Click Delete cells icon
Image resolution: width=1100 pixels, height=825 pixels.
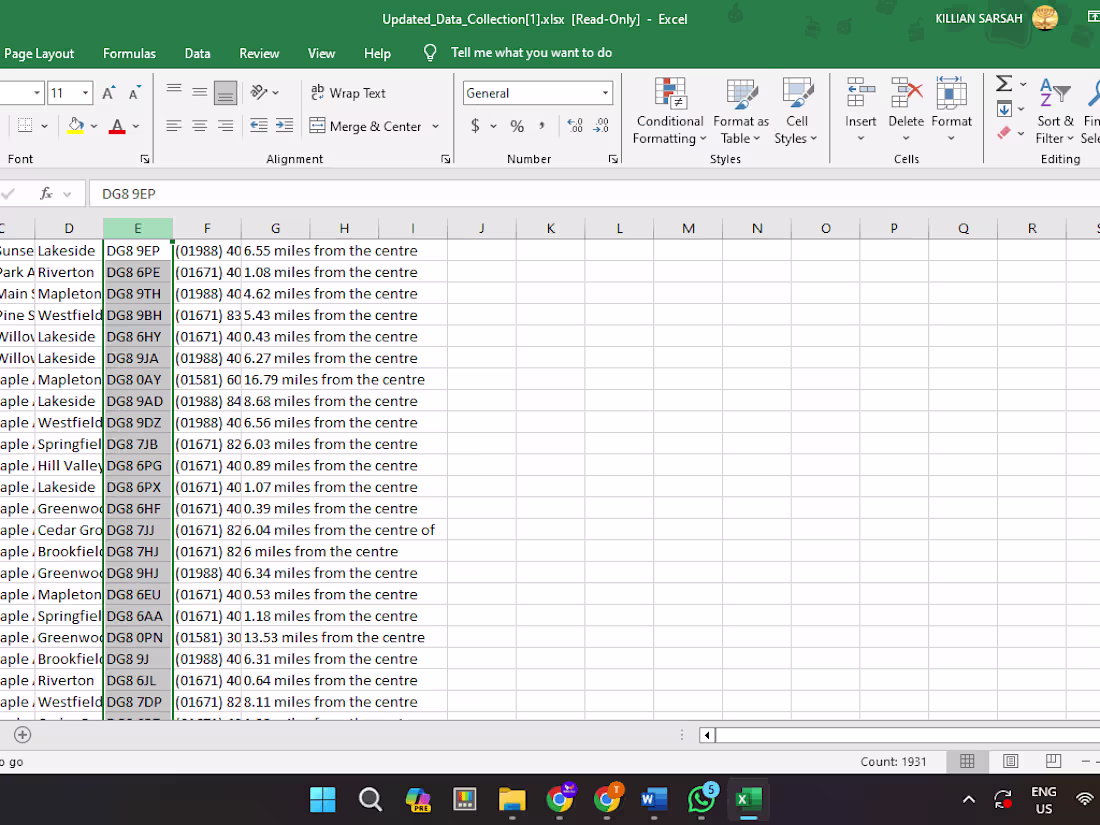906,93
